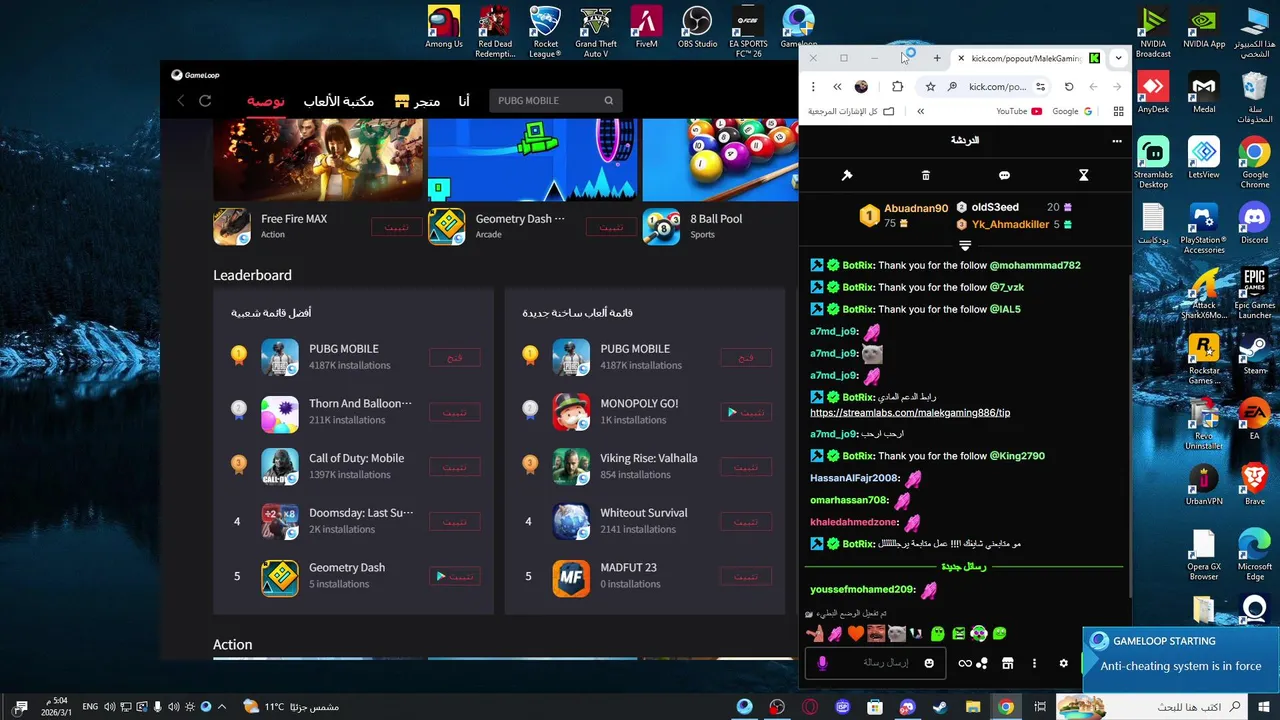Image resolution: width=1280 pixels, height=720 pixels.
Task: Click the 8 Ball Pool game icon
Action: coord(661,227)
